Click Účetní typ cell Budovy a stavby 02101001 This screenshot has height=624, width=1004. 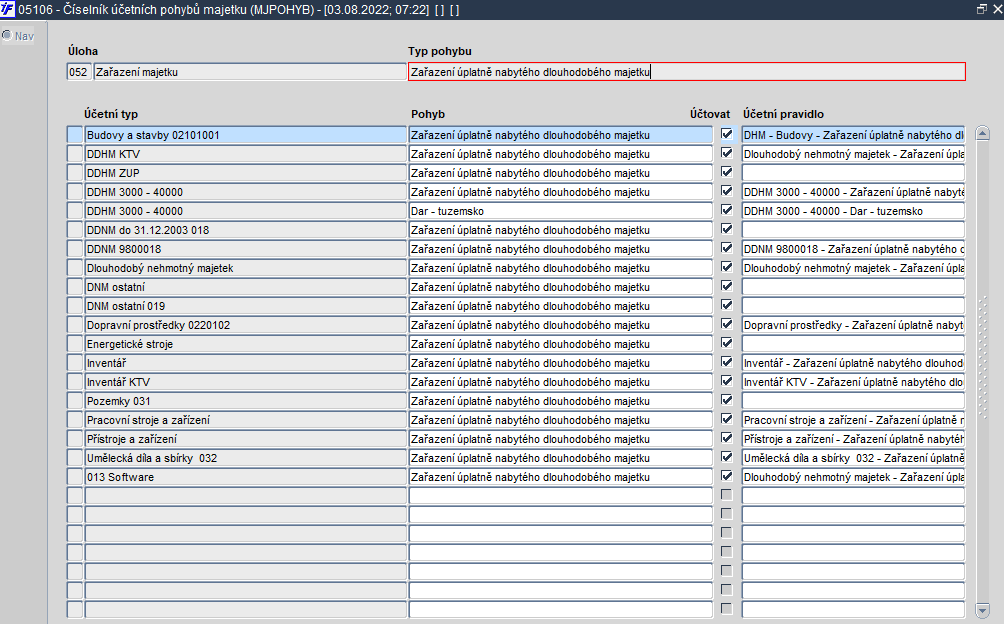click(x=246, y=134)
